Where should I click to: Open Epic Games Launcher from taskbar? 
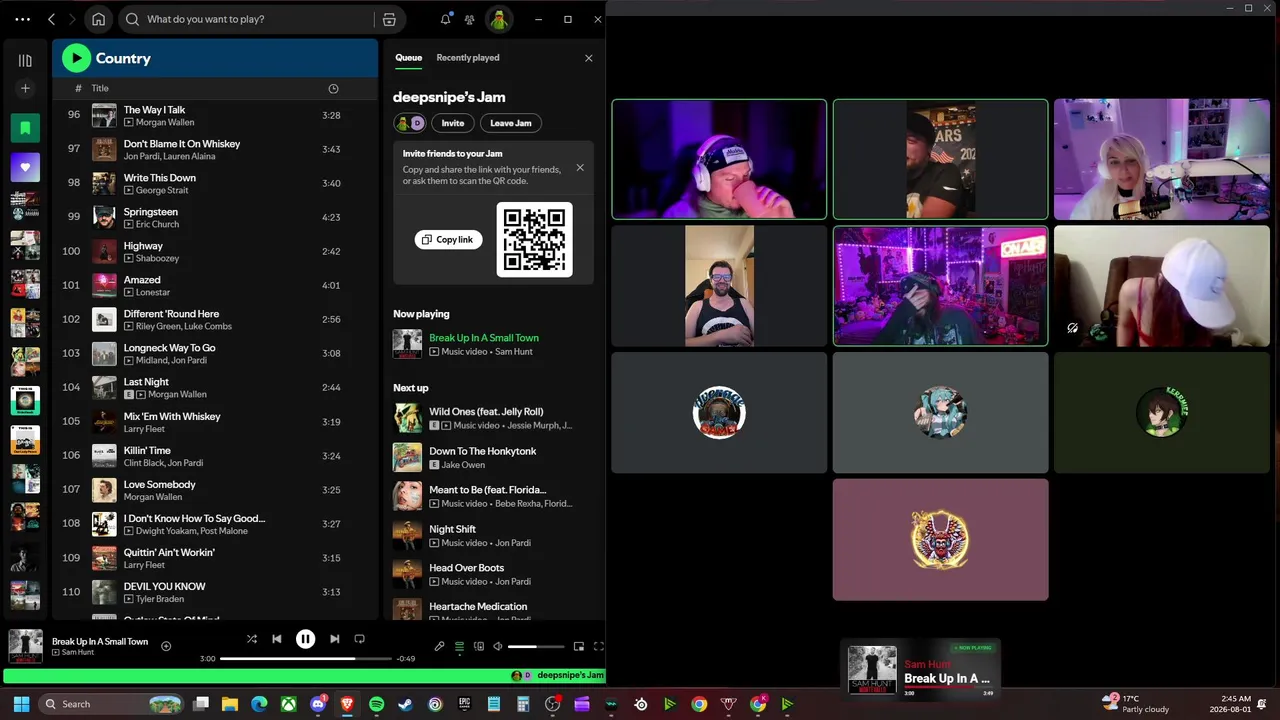(x=464, y=704)
